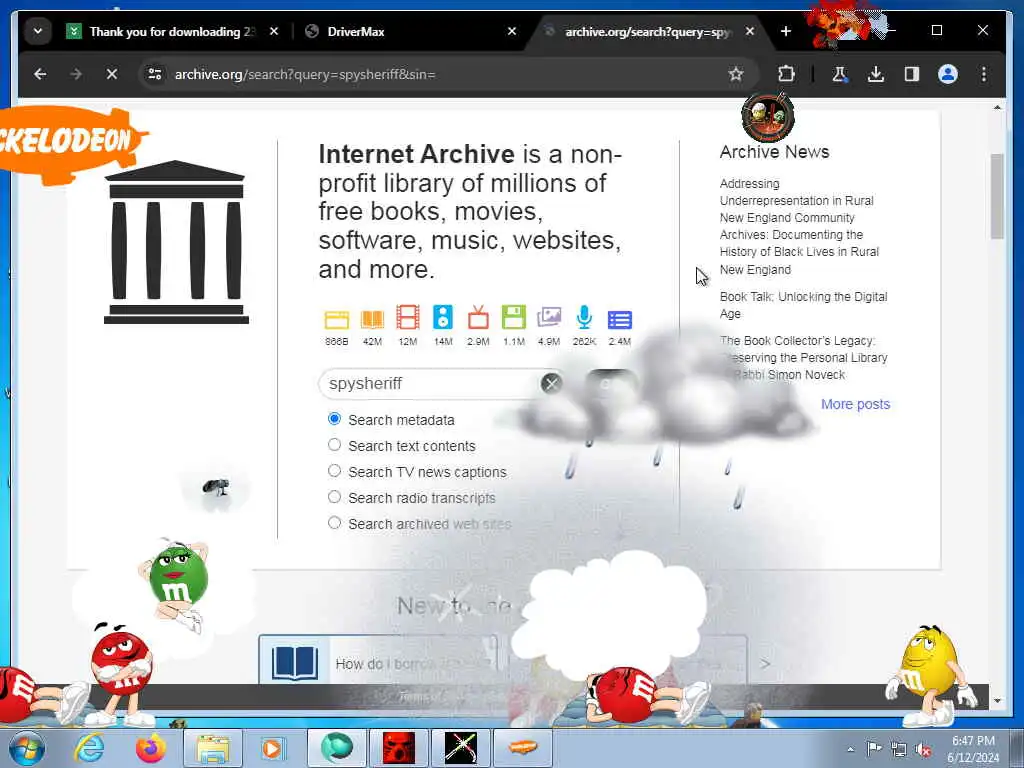This screenshot has width=1024, height=768.
Task: Open the More posts link
Action: click(856, 404)
